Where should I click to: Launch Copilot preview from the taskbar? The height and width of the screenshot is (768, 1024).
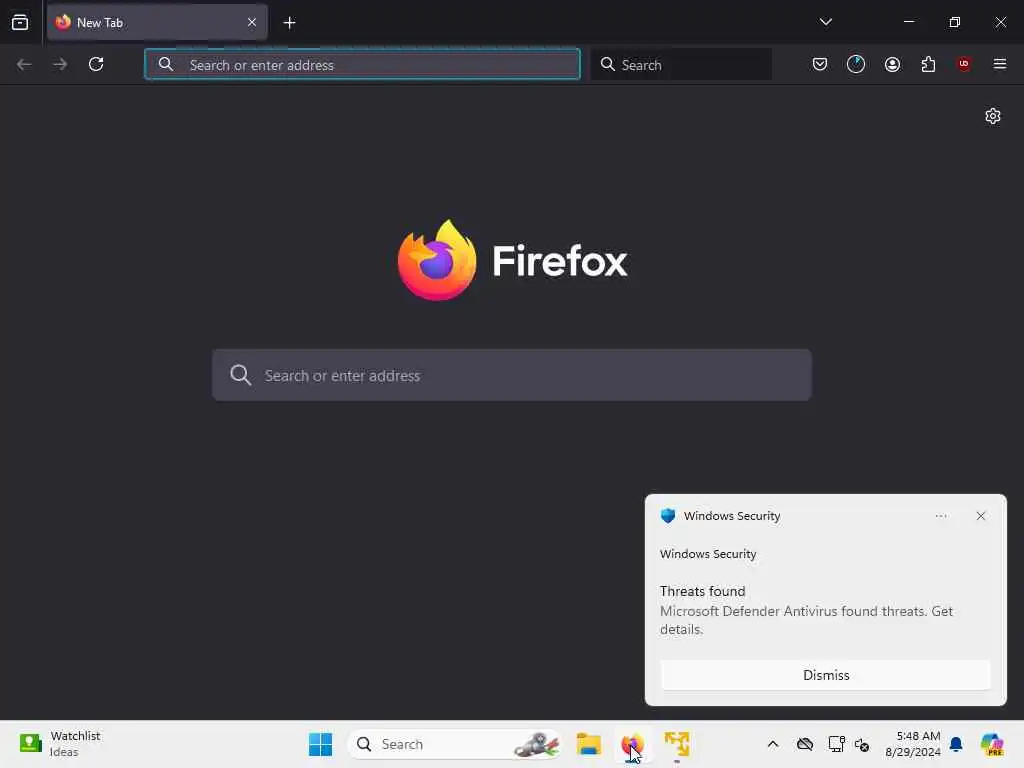[992, 744]
